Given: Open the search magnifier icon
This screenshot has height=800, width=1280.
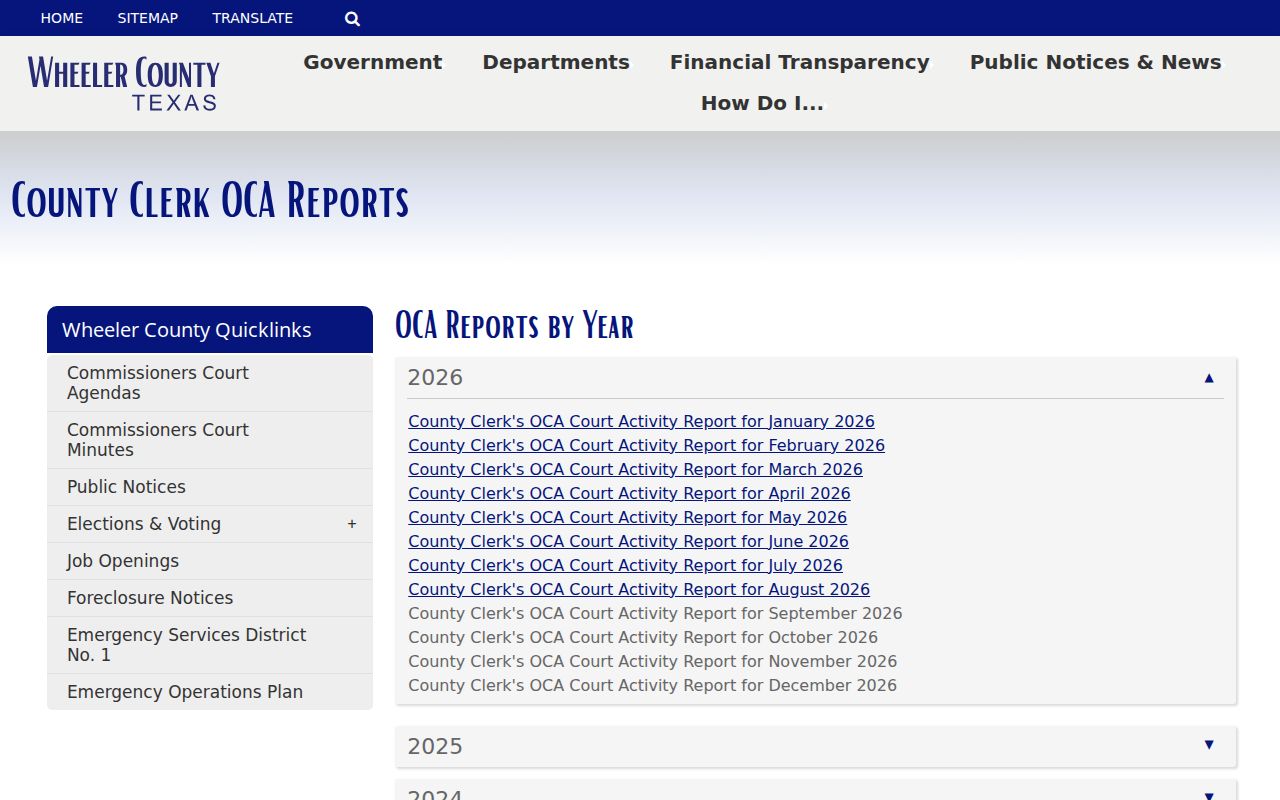Looking at the screenshot, I should pos(352,18).
